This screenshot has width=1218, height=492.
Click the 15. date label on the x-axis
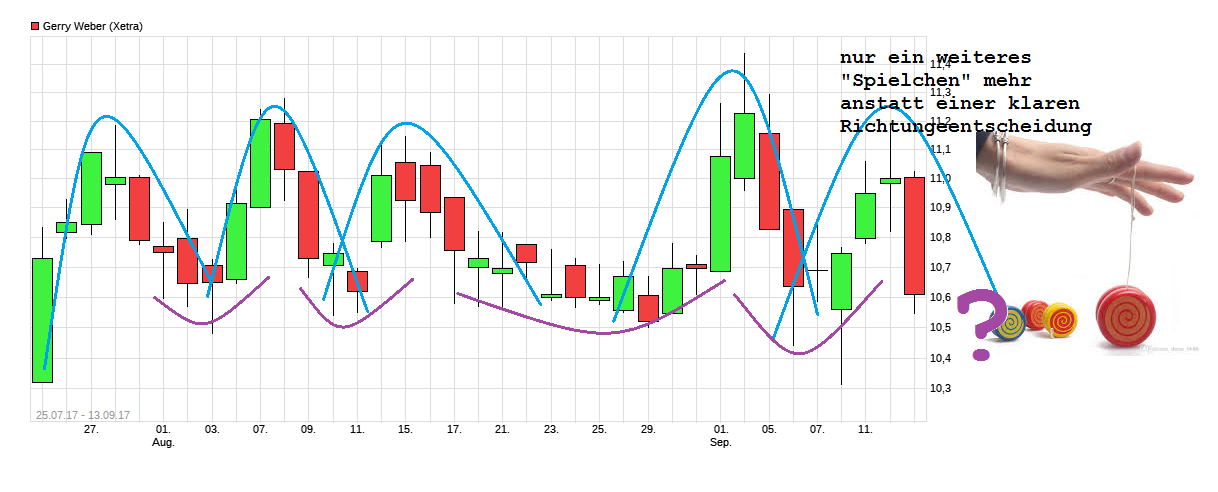pyautogui.click(x=405, y=429)
